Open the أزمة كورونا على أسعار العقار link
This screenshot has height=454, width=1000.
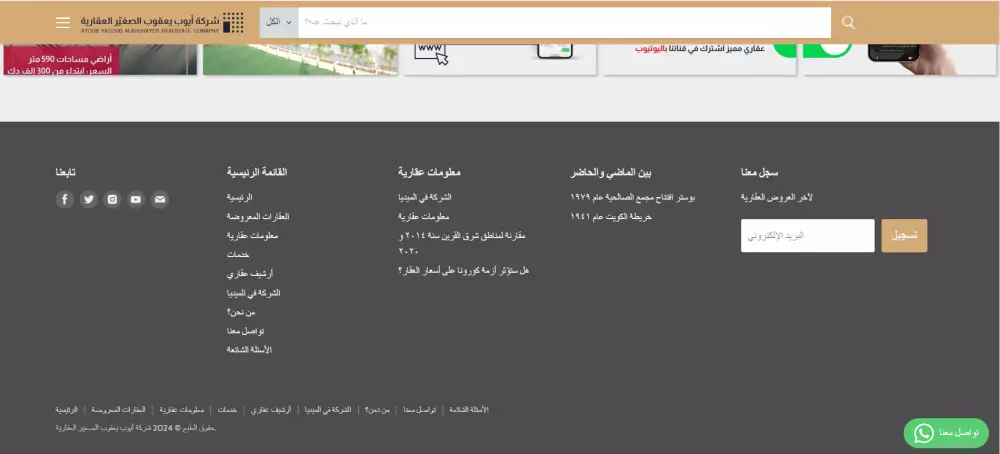464,270
